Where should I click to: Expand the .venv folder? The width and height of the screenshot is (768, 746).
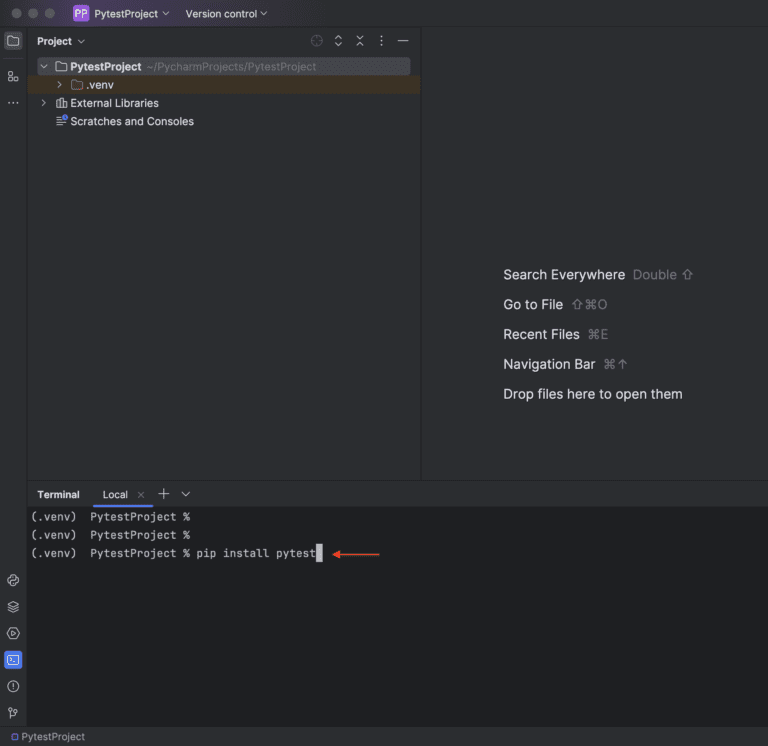[x=60, y=85]
